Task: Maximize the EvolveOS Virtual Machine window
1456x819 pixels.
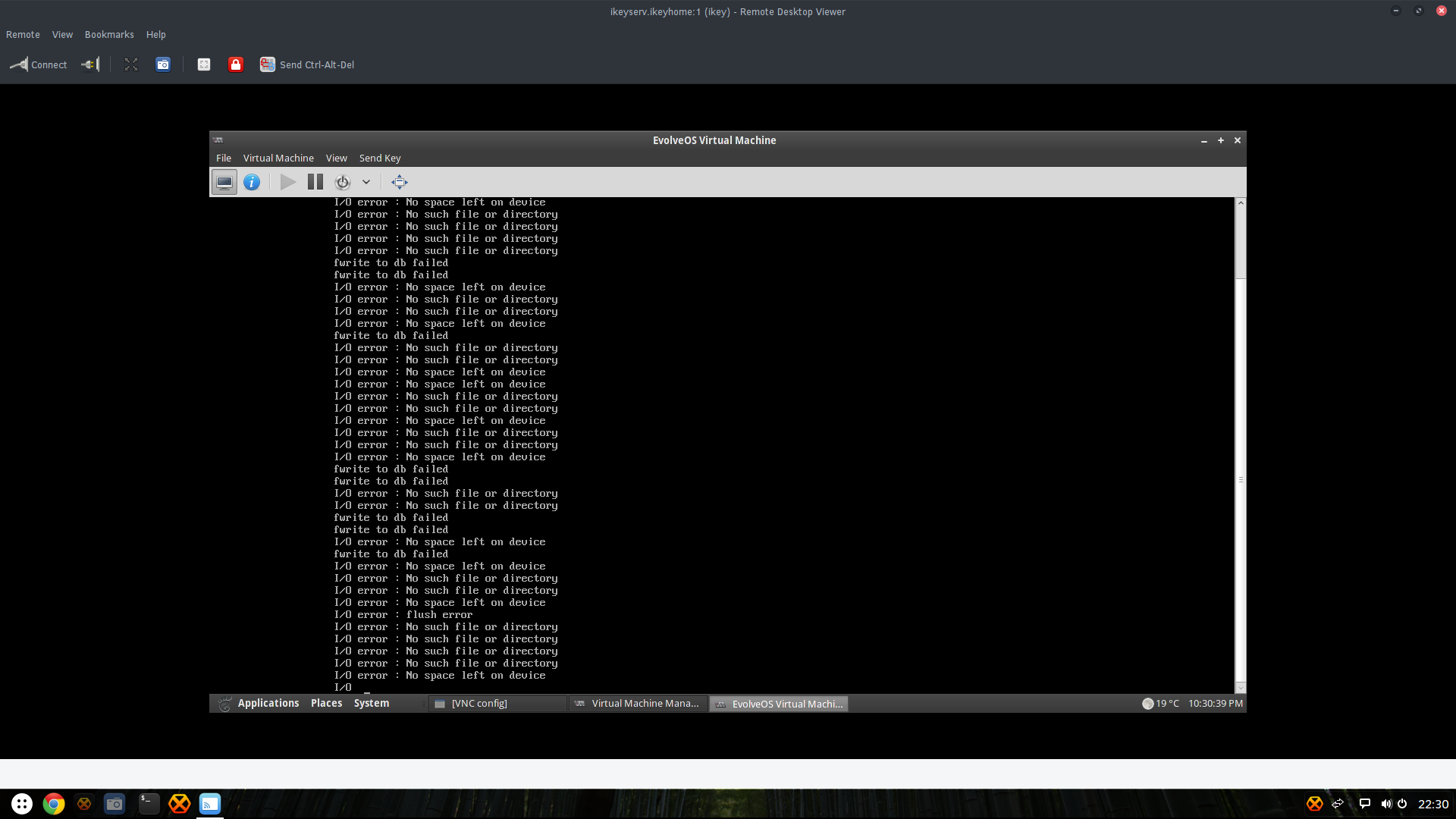Action: [x=1221, y=140]
